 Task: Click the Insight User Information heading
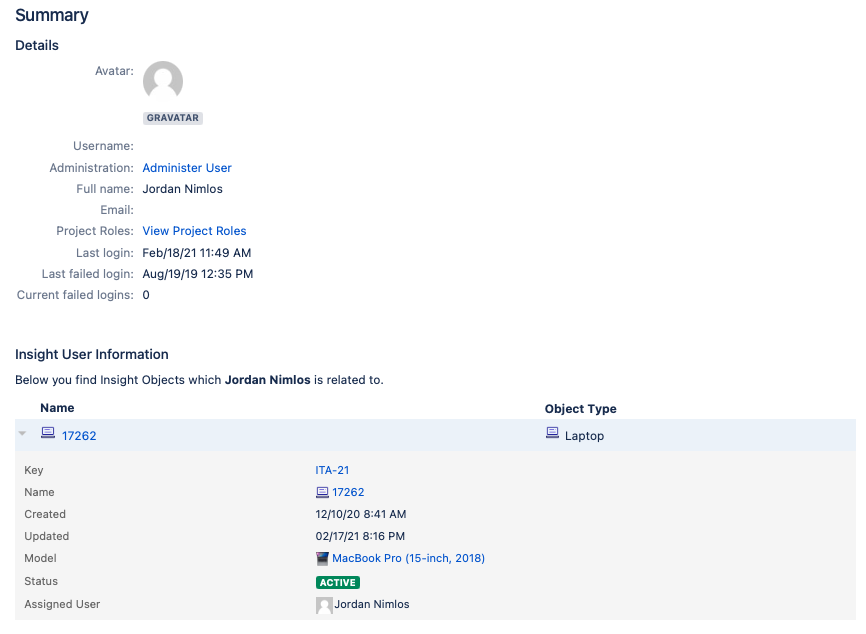[x=92, y=355]
